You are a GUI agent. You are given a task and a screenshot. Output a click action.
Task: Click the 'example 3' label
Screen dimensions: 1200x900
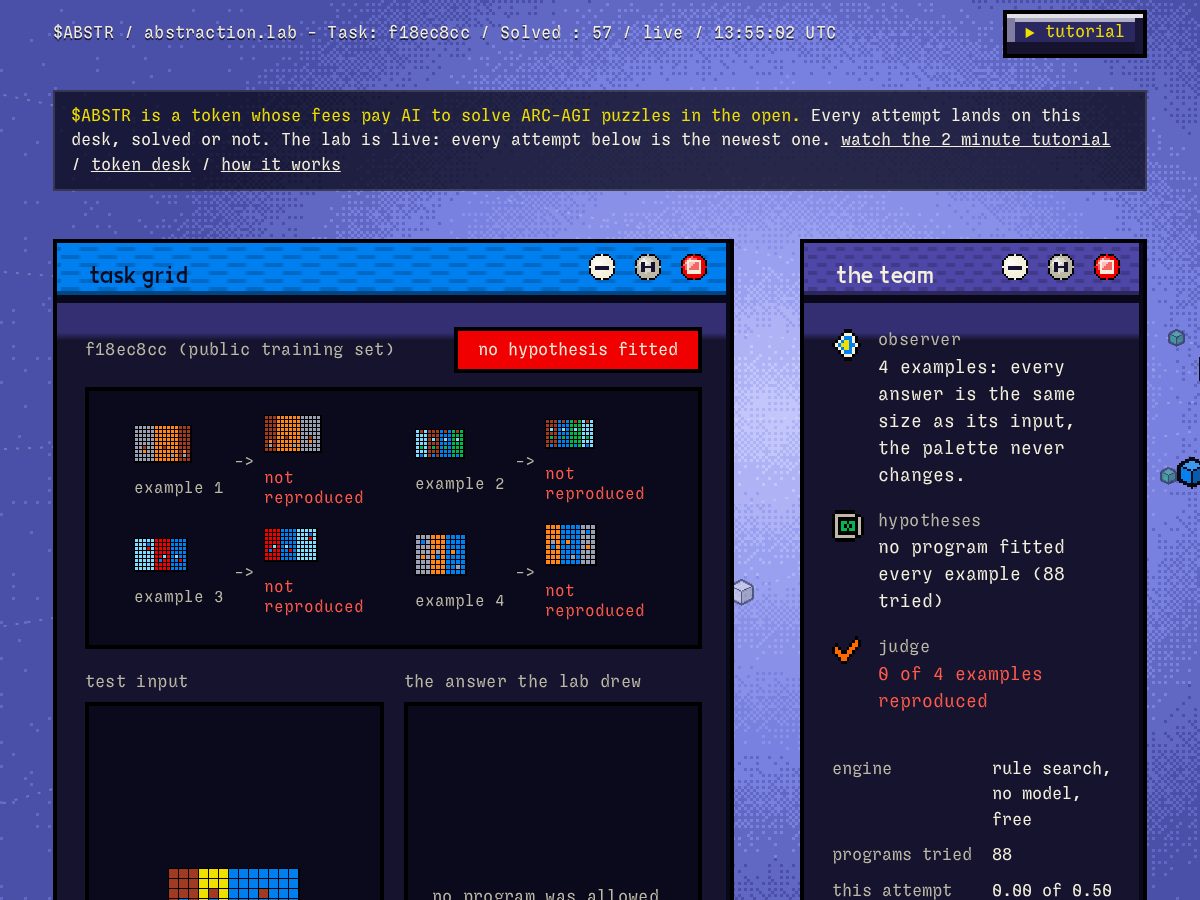coord(179,597)
